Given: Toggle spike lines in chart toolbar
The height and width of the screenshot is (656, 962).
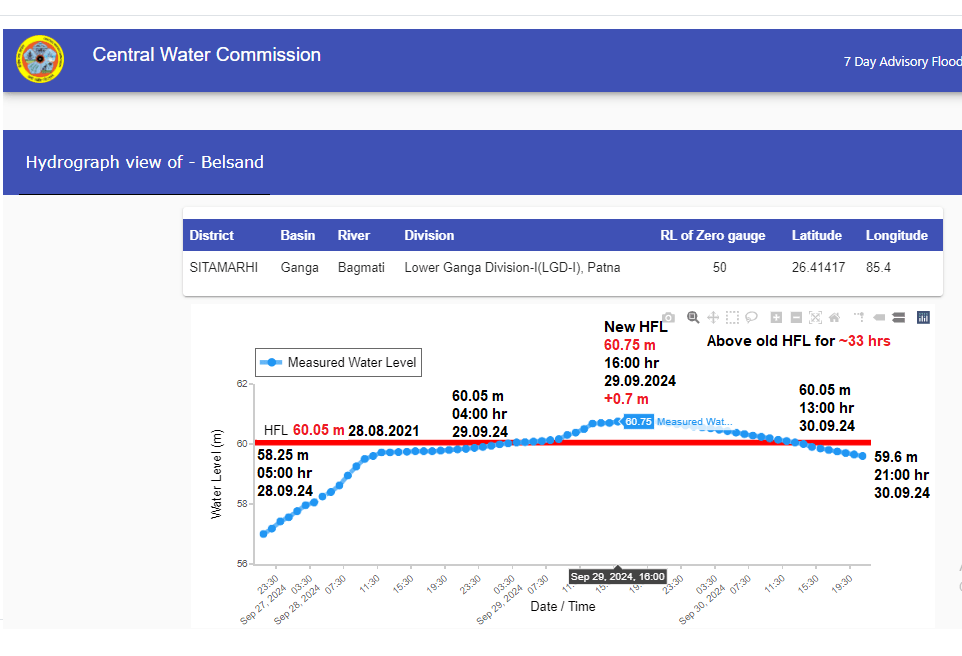Looking at the screenshot, I should point(859,317).
